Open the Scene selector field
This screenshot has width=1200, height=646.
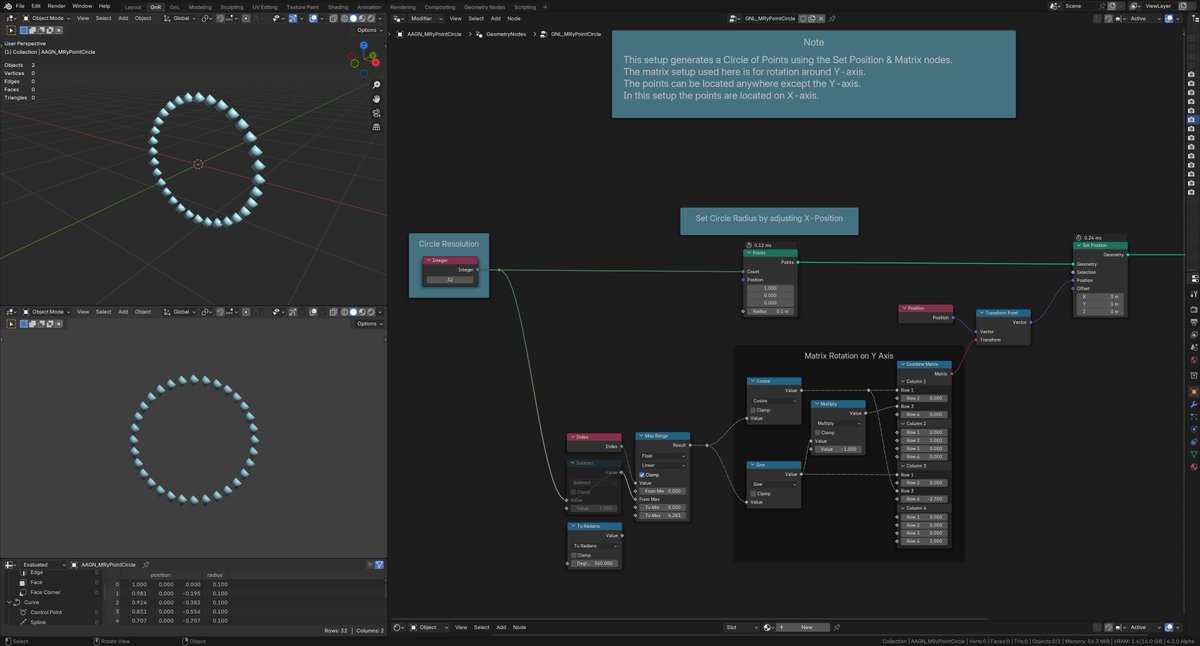click(1080, 6)
